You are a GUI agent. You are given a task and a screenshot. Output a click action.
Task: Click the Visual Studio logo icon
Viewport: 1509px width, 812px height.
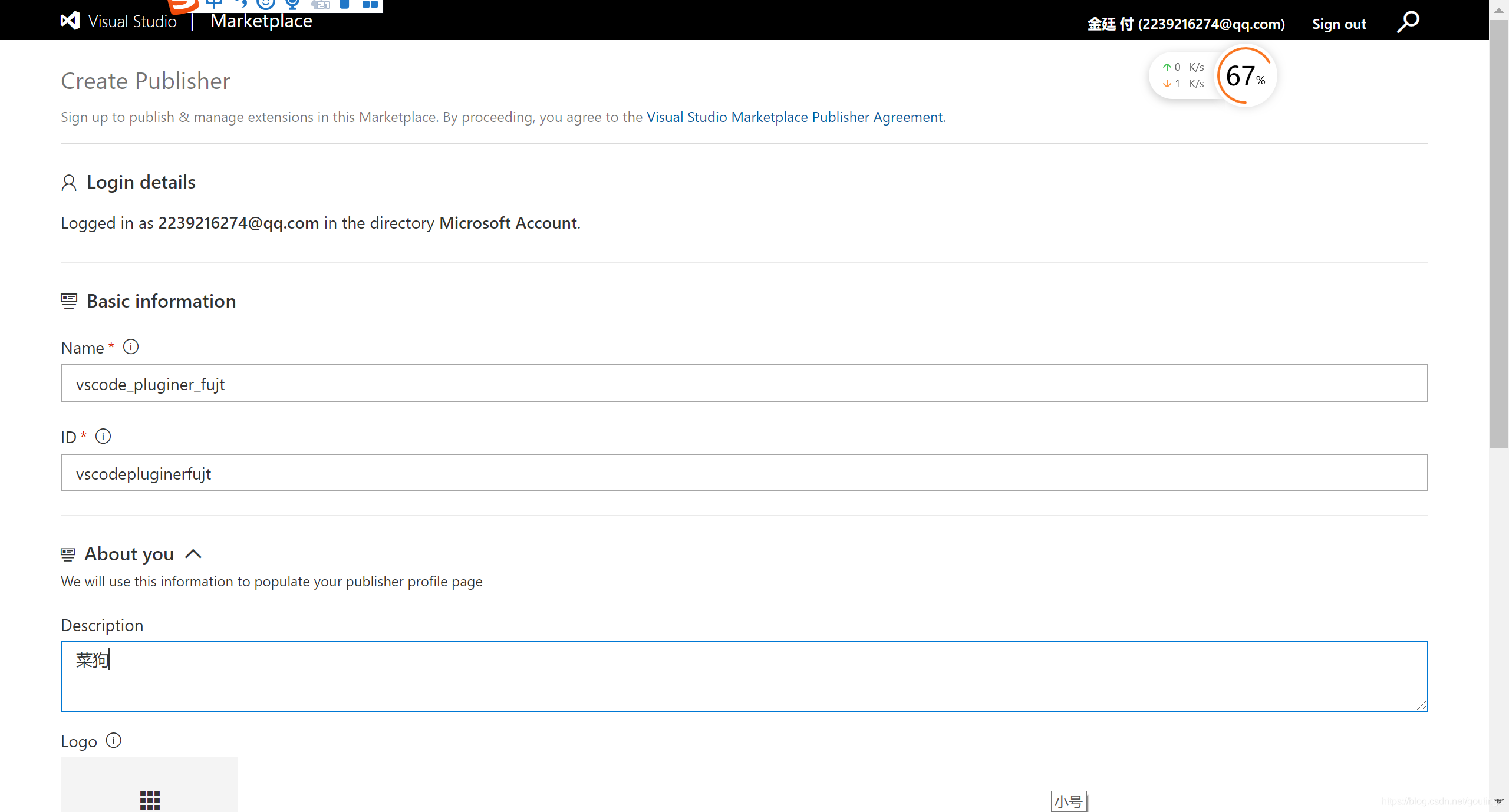[x=70, y=21]
